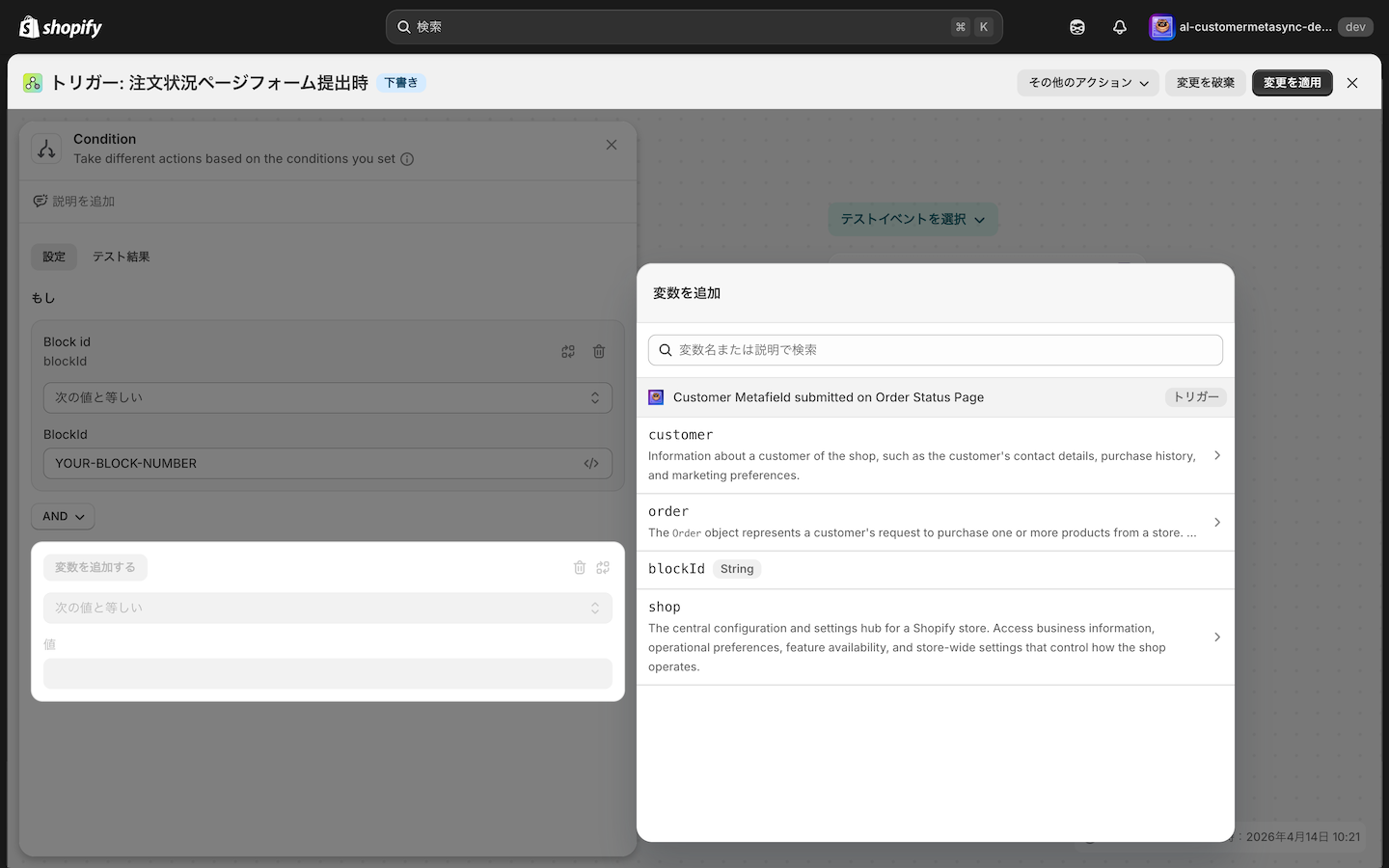Open the operator dropdown in the new condition

(328, 608)
